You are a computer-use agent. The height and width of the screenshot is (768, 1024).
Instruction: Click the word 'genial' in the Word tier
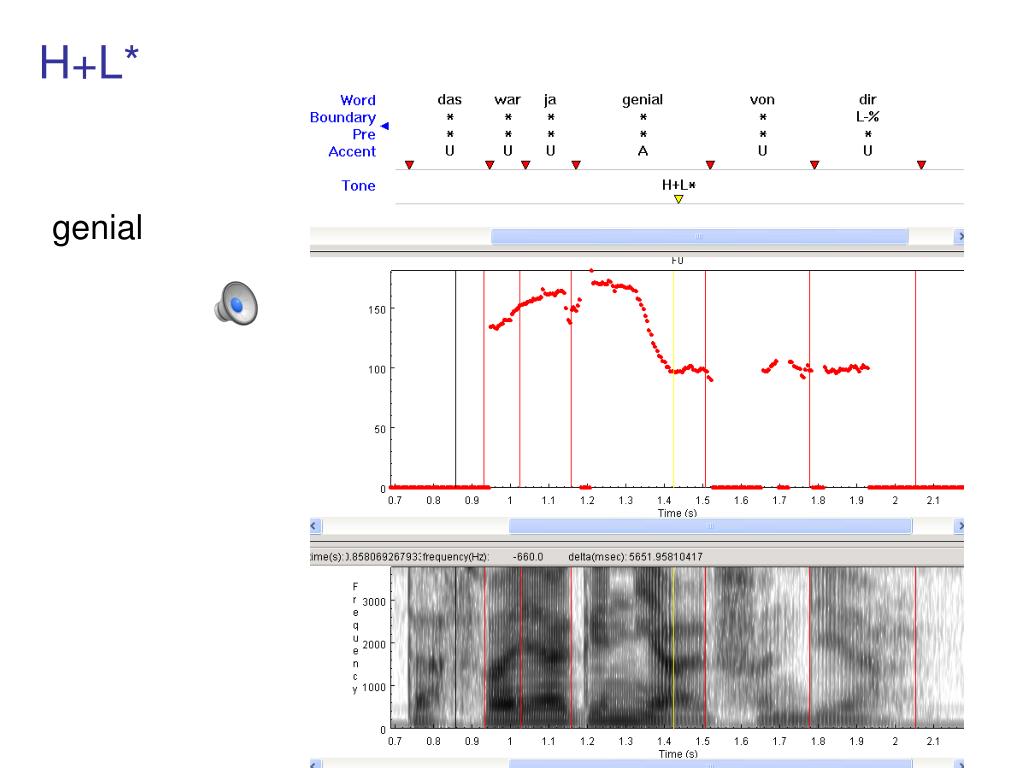coord(643,100)
